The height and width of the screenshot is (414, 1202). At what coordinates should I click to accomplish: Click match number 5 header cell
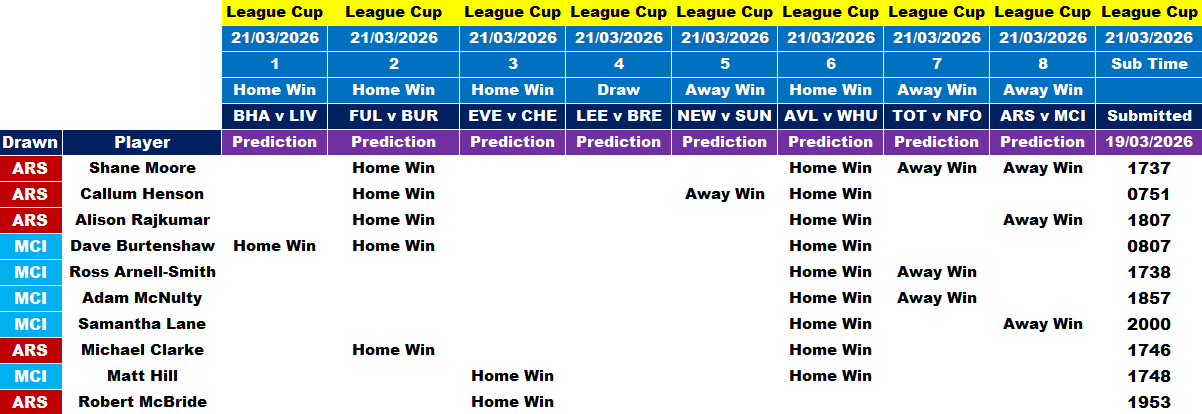[724, 64]
